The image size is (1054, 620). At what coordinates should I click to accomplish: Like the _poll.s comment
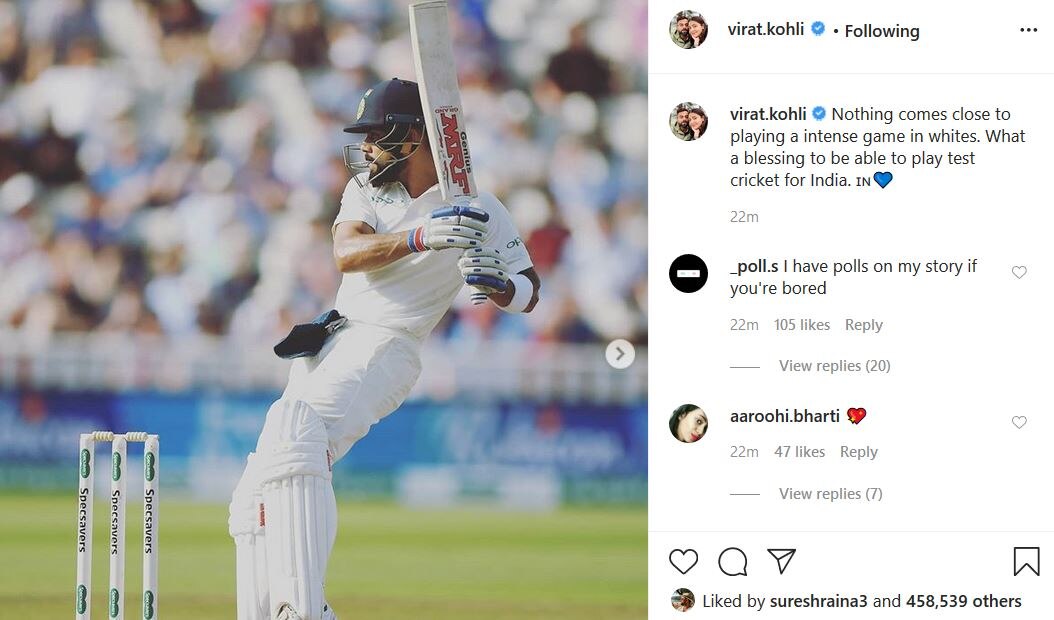(x=1019, y=272)
